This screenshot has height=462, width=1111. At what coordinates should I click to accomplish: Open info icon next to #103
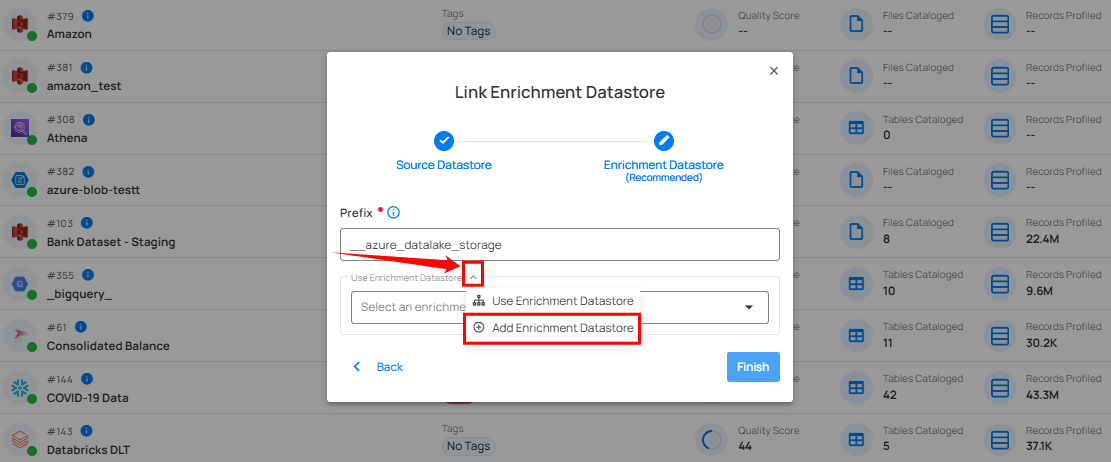(x=86, y=223)
